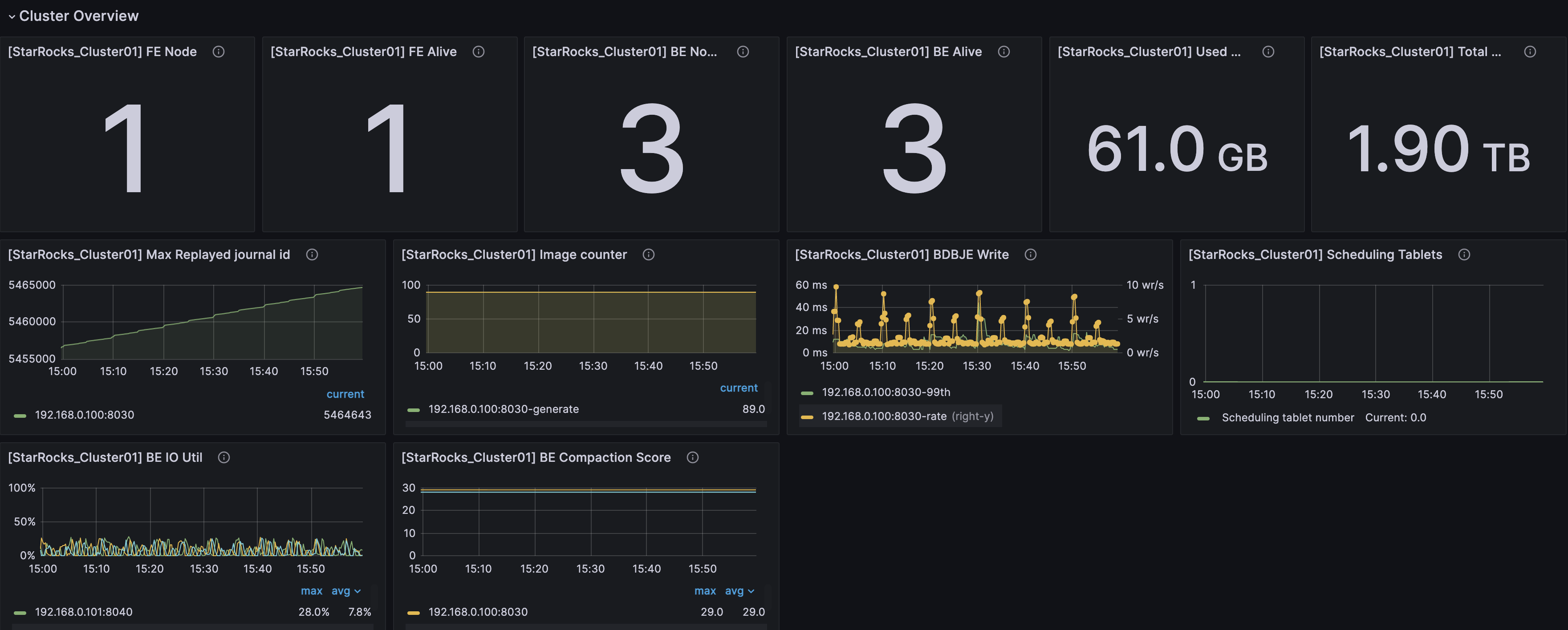Open BE Compaction Score panel title menu
Screen dimensions: 1568x630
click(x=536, y=457)
